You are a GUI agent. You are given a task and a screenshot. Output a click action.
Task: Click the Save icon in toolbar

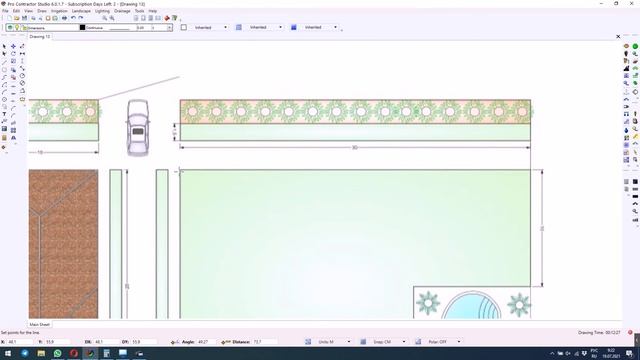24,18
